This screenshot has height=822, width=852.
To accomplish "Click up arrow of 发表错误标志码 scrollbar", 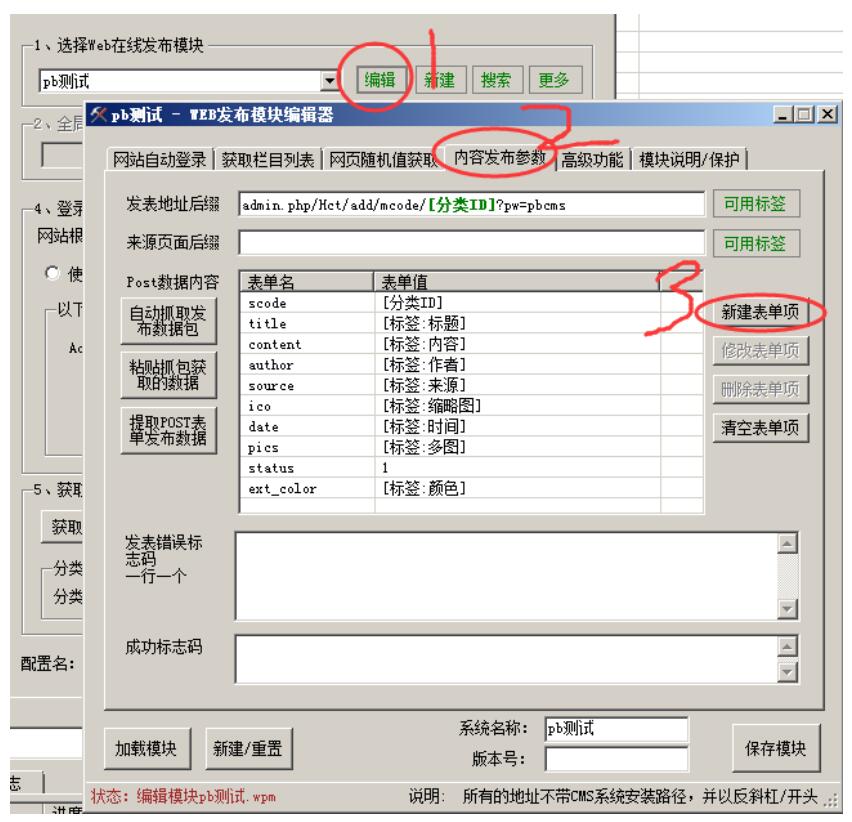I will (x=787, y=543).
